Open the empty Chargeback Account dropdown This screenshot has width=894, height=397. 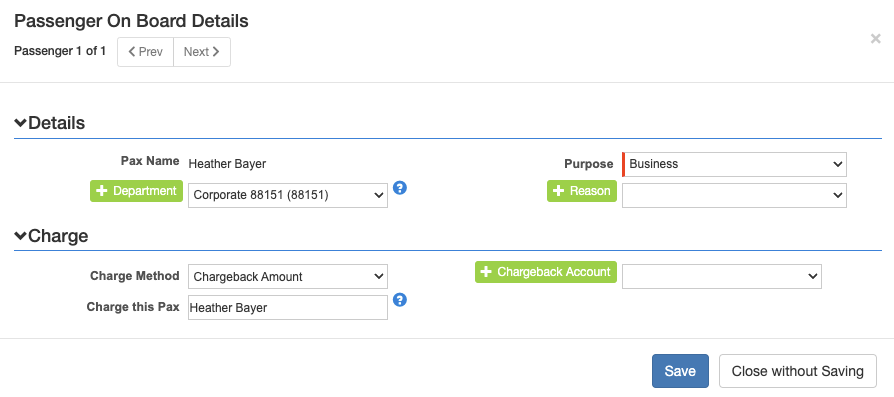722,276
